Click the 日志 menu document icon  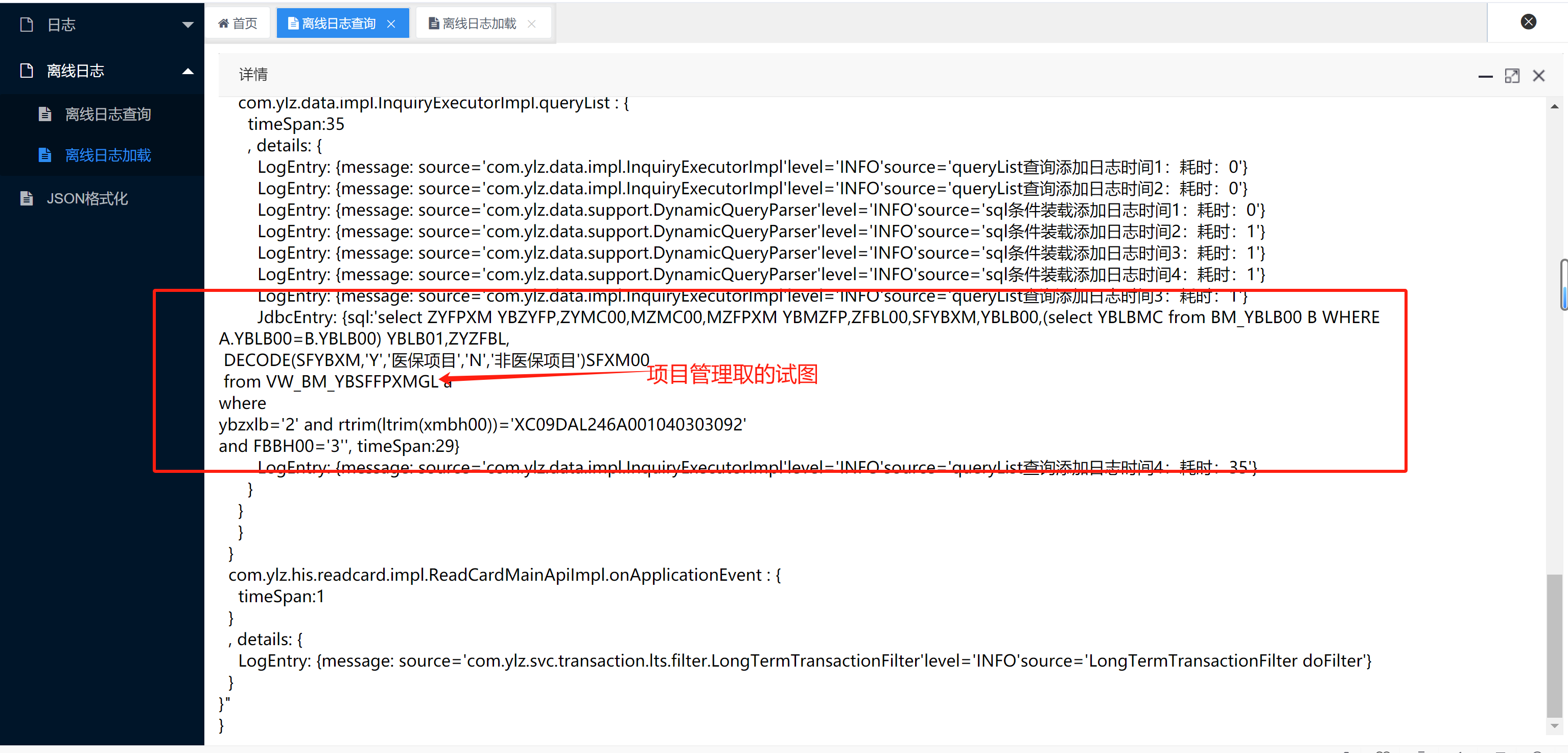[x=26, y=25]
